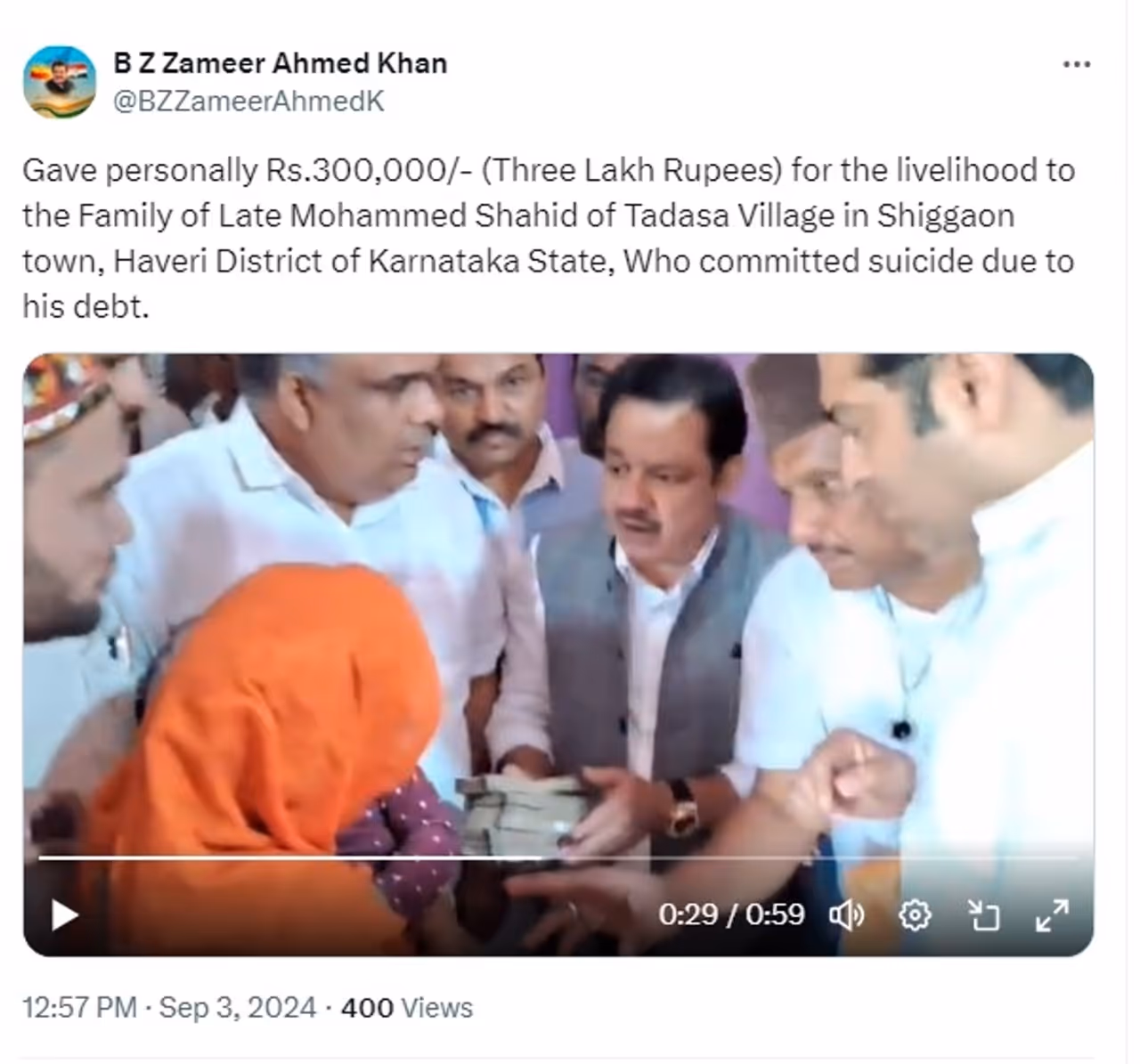Seek to the current position on progress bar
This screenshot has width=1140, height=1064.
541,858
